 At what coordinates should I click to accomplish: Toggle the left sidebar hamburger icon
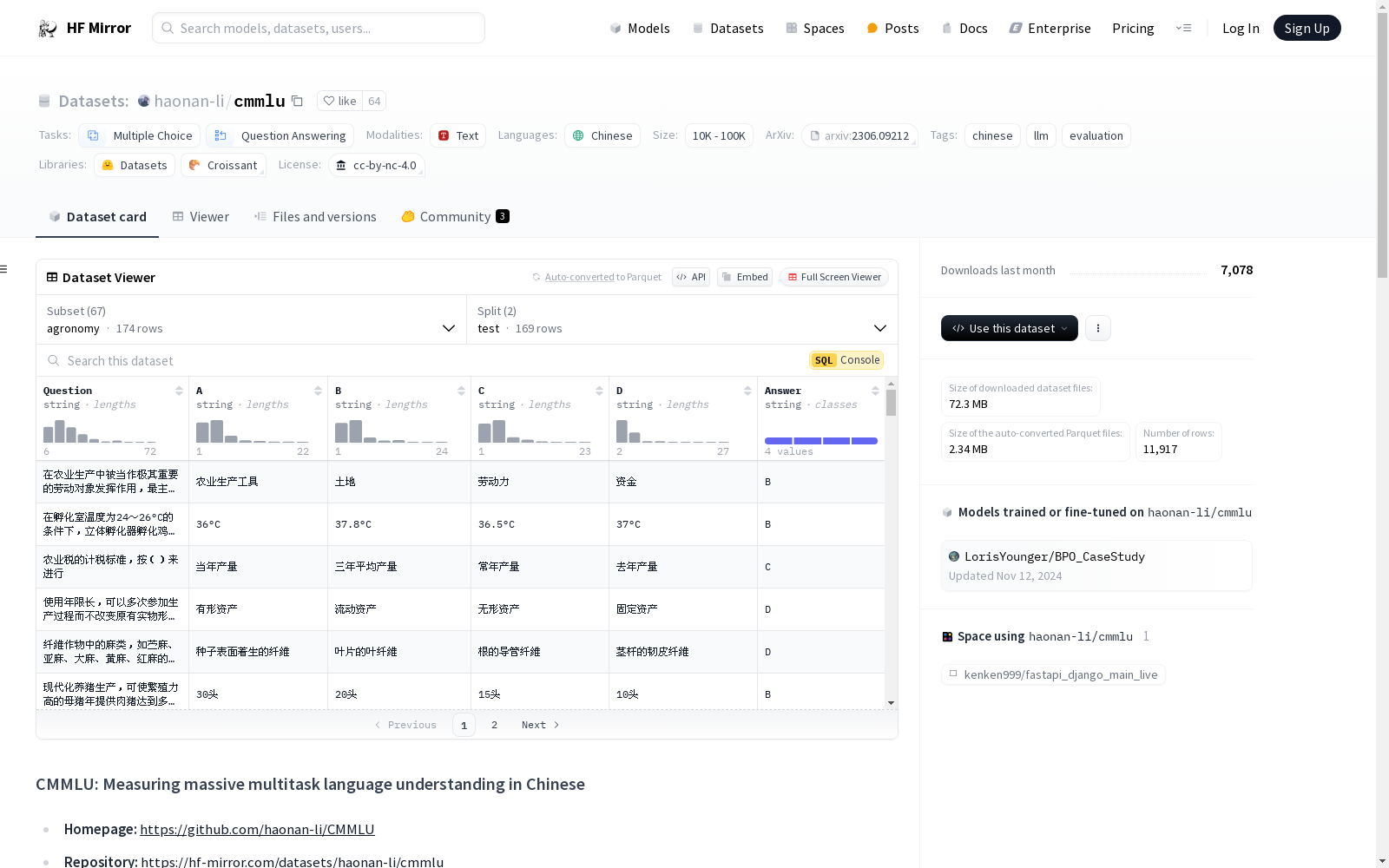(x=3, y=269)
